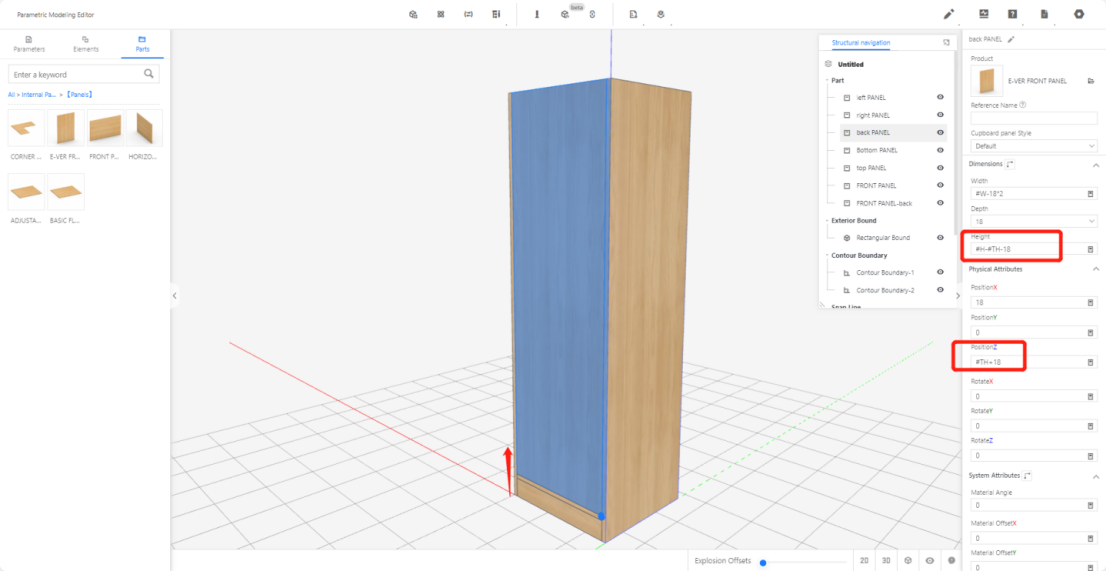This screenshot has height=571, width=1107.
Task: Rename back PANEL using the pencil icon
Action: tap(1011, 39)
